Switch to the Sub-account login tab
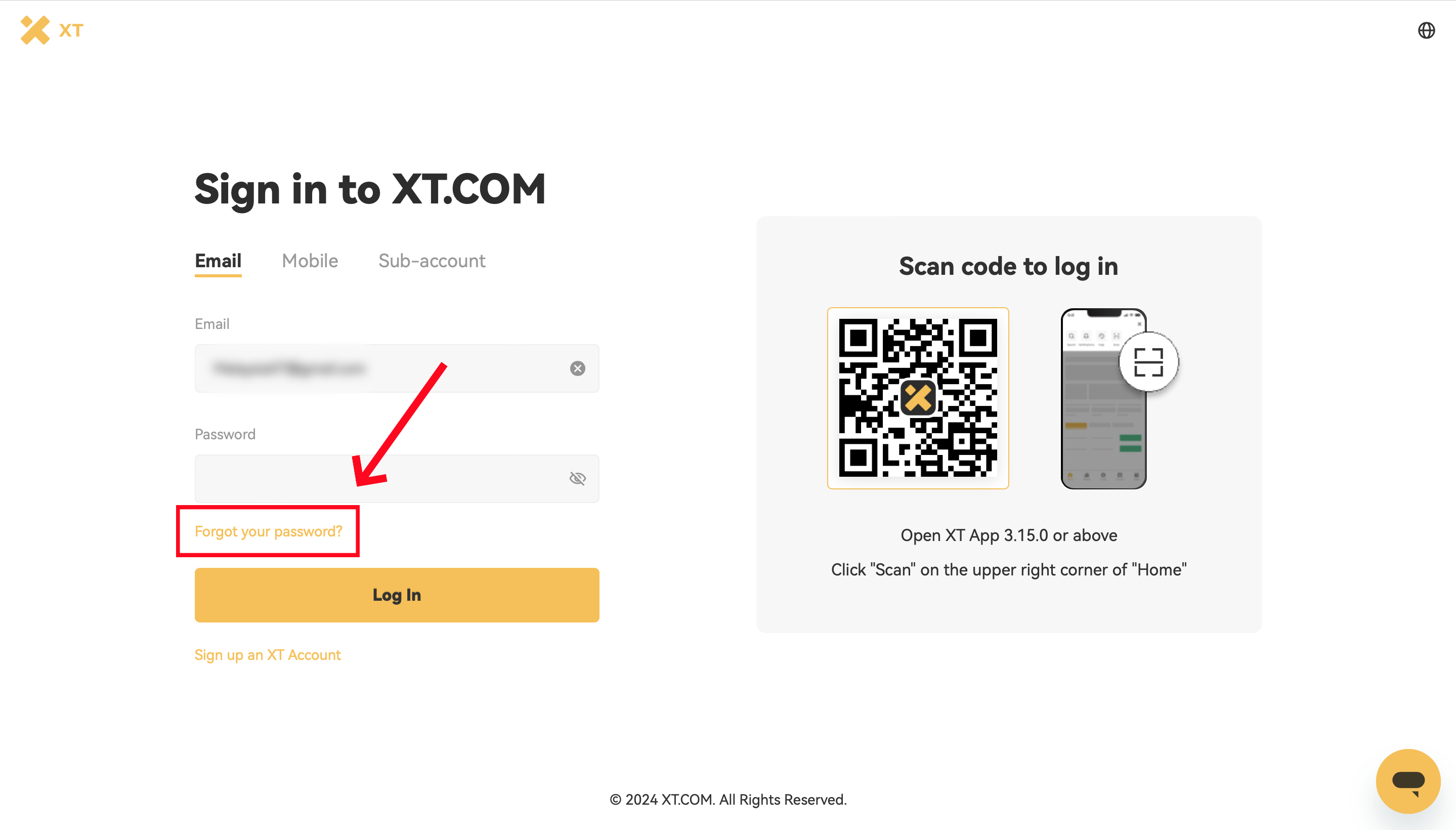This screenshot has height=830, width=1456. (x=432, y=261)
